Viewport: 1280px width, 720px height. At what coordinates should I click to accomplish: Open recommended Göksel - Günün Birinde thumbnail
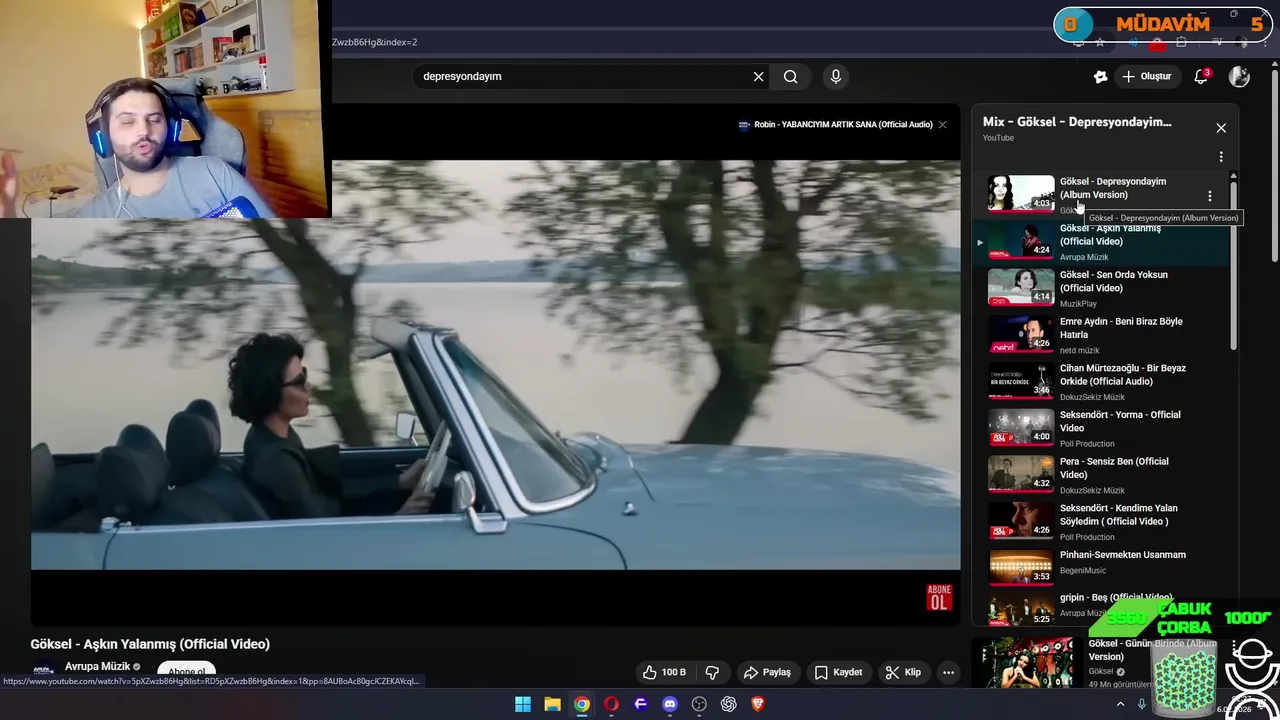click(1027, 663)
